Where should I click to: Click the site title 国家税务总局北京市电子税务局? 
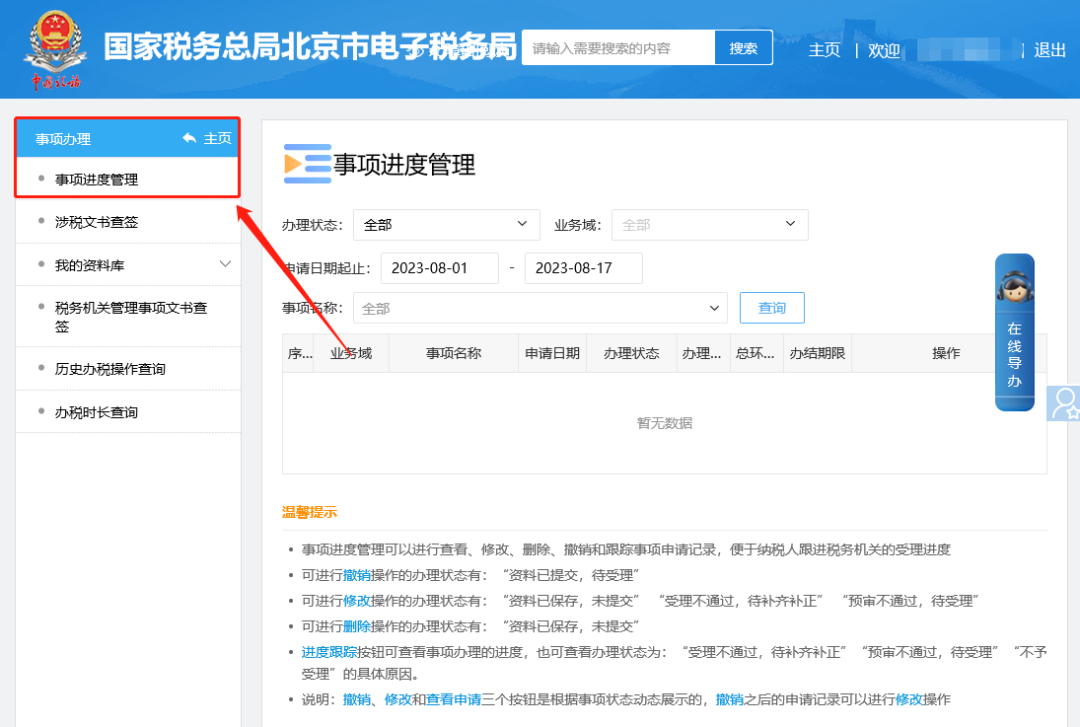(310, 47)
